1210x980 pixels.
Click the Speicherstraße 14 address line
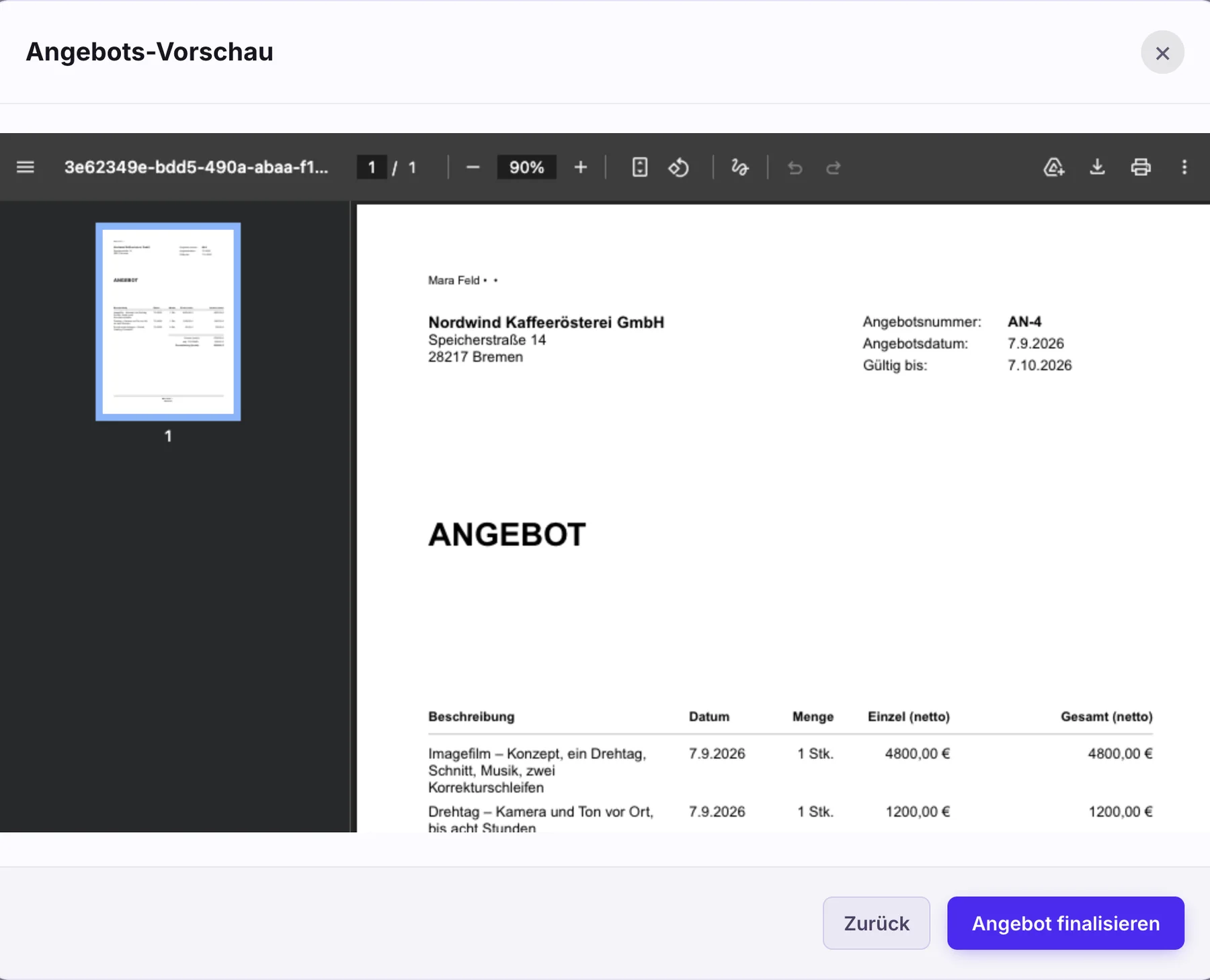[487, 340]
